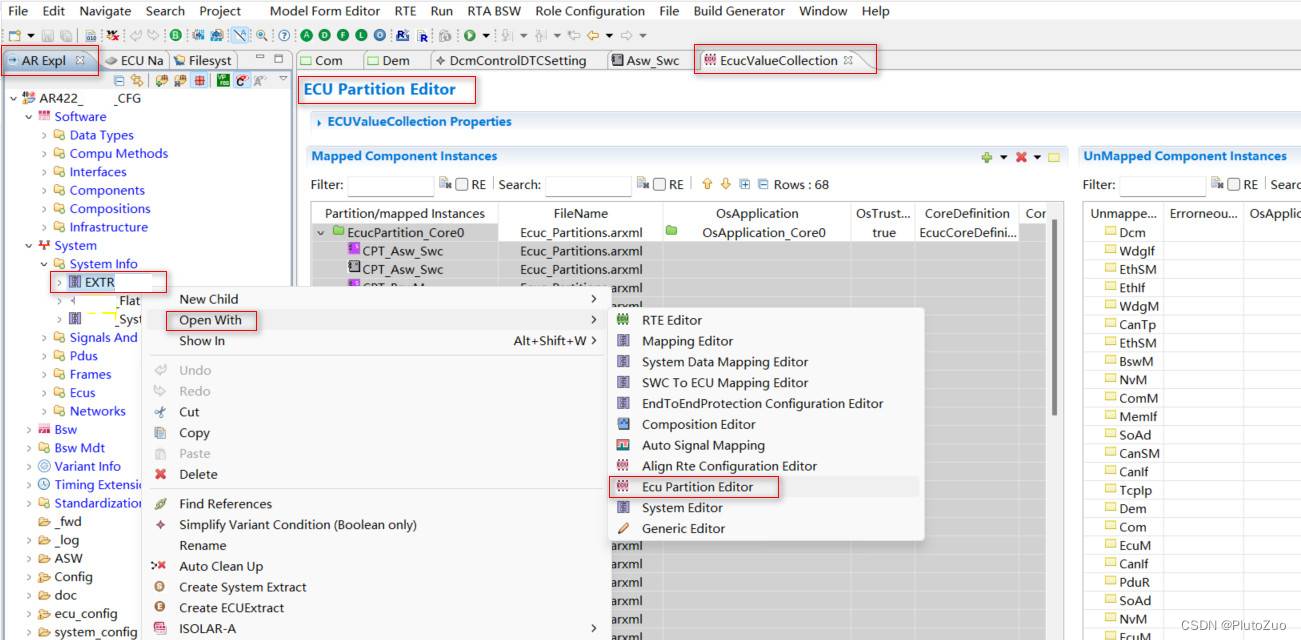Click the move-down arrow icon beside Search
The width and height of the screenshot is (1301, 640).
726,184
